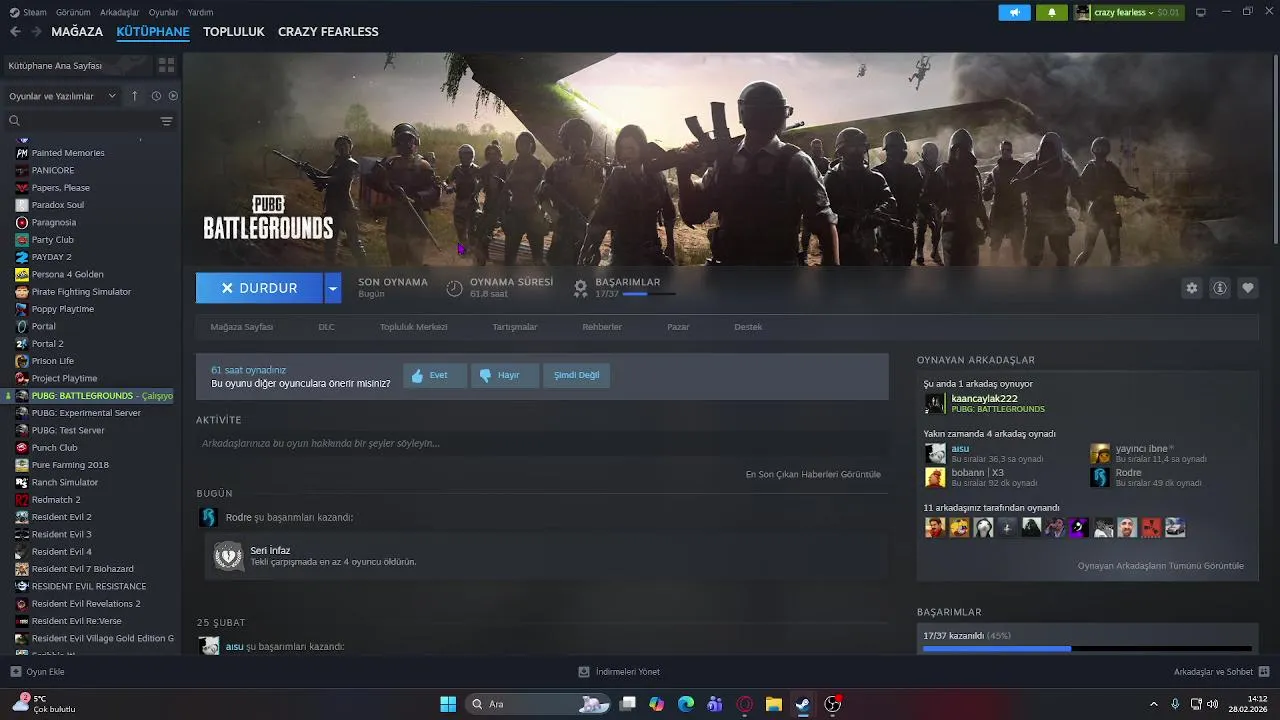This screenshot has height=720, width=1280.
Task: Select Resident Evil 4 in library list
Action: point(61,552)
